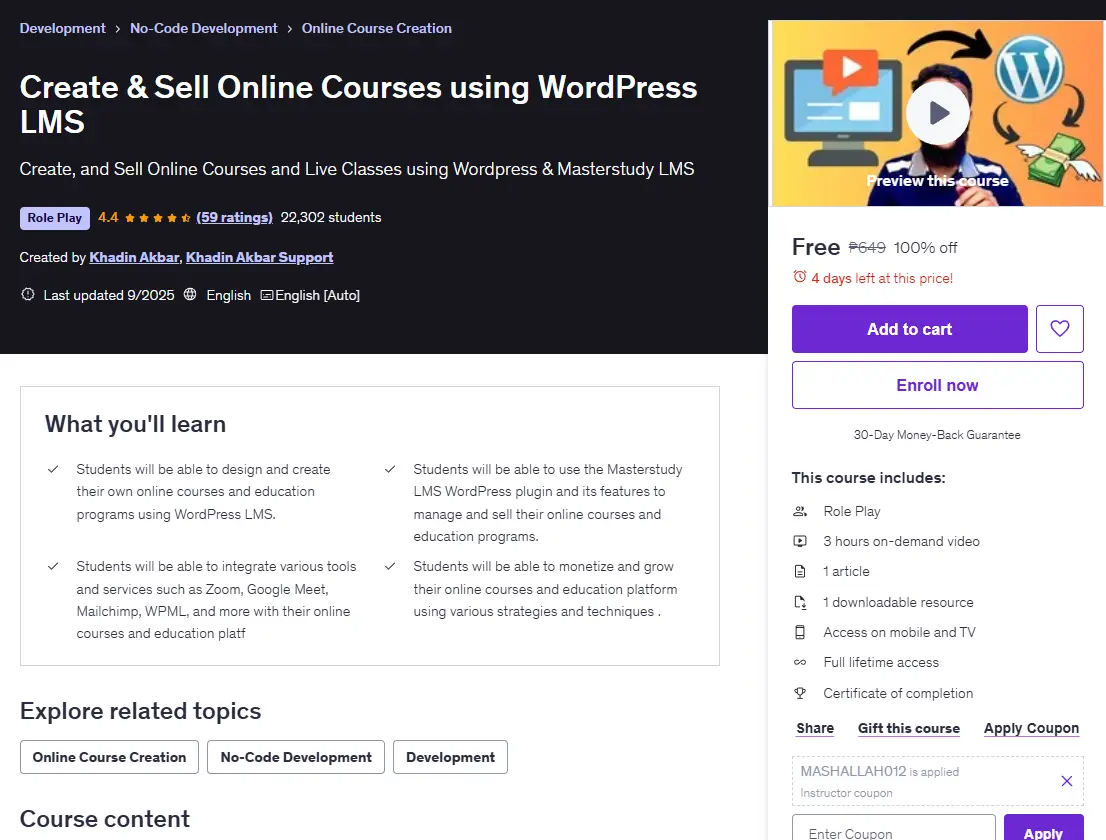Click the mobile device icon beside Access on mobile
The height and width of the screenshot is (840, 1106).
(800, 633)
